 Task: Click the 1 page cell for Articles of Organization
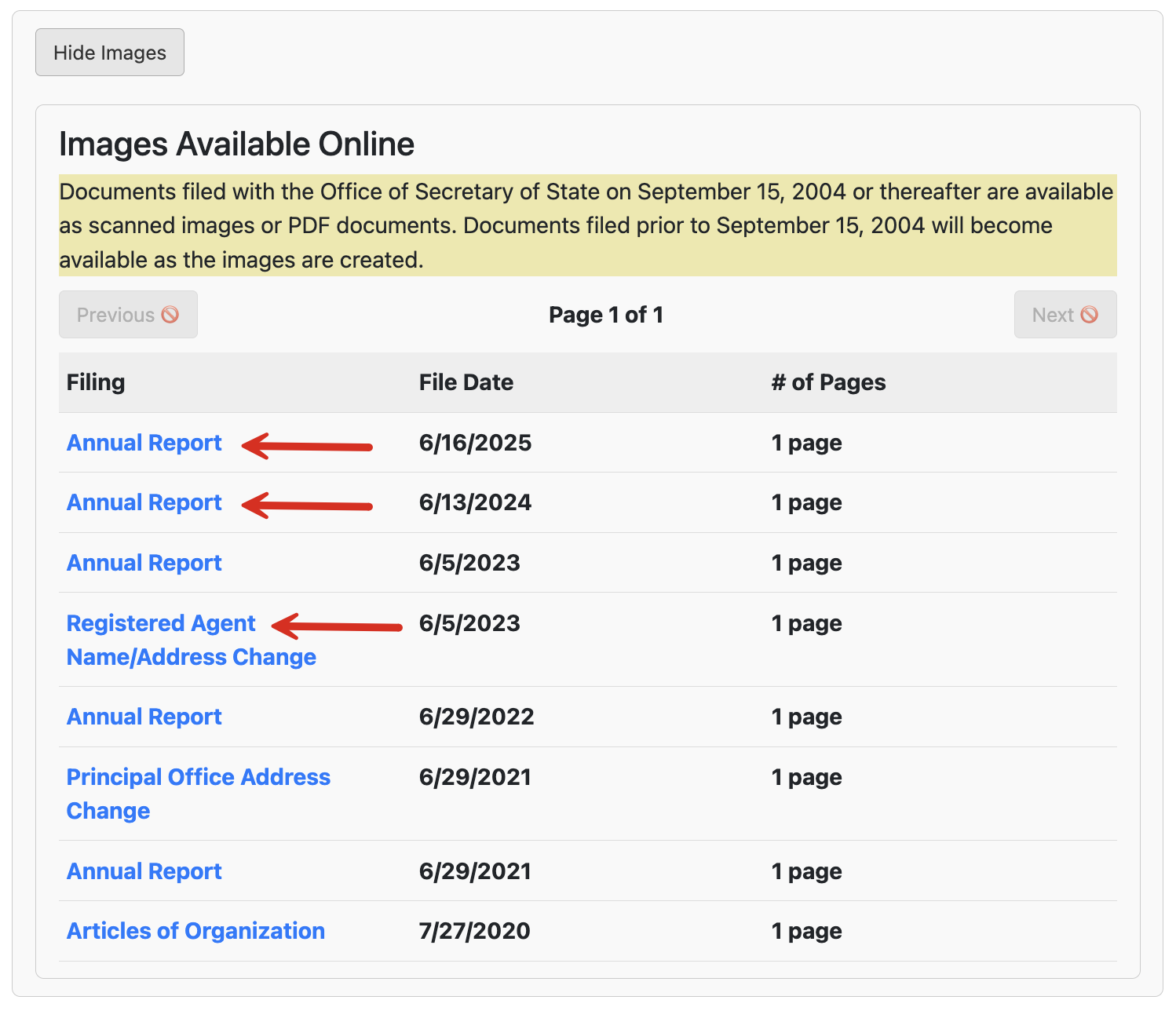pos(806,931)
